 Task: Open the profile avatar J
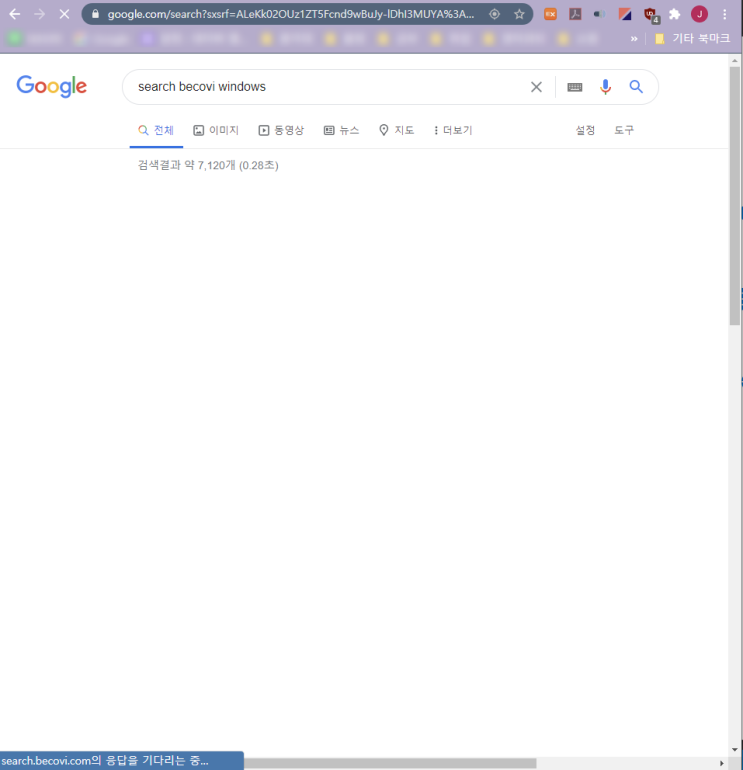pos(699,14)
